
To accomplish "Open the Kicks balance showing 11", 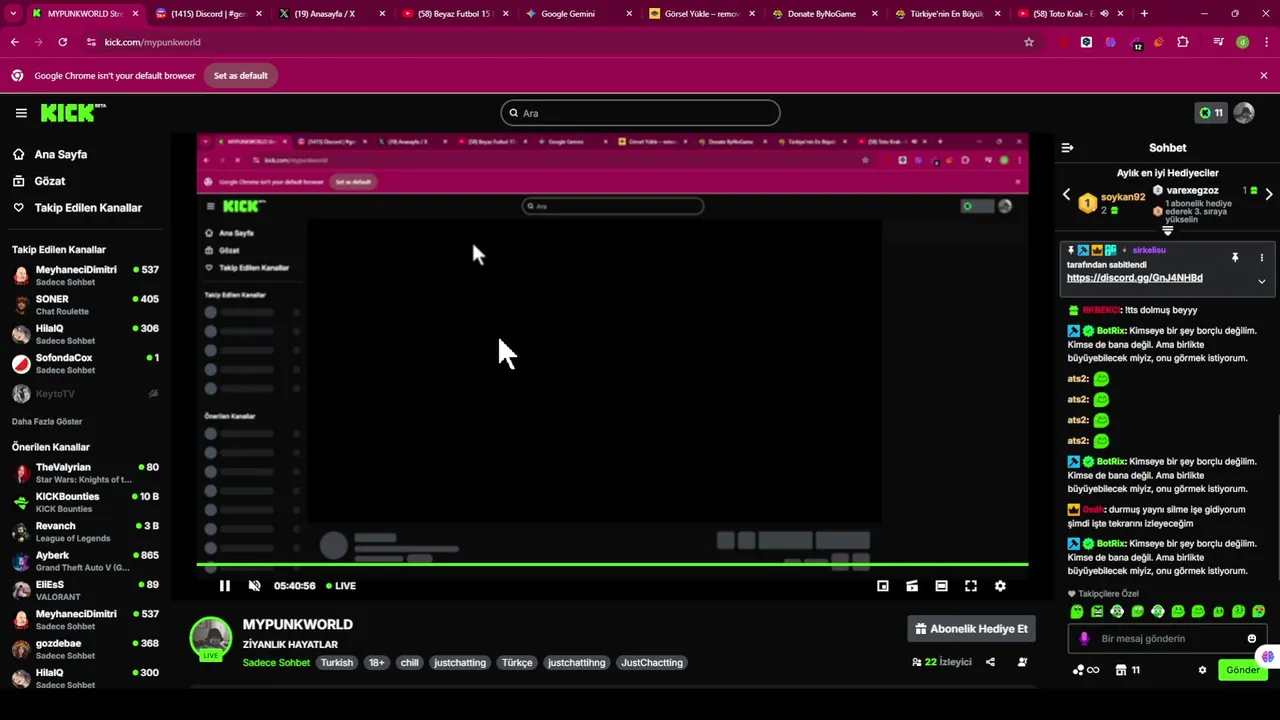I will 1211,113.
